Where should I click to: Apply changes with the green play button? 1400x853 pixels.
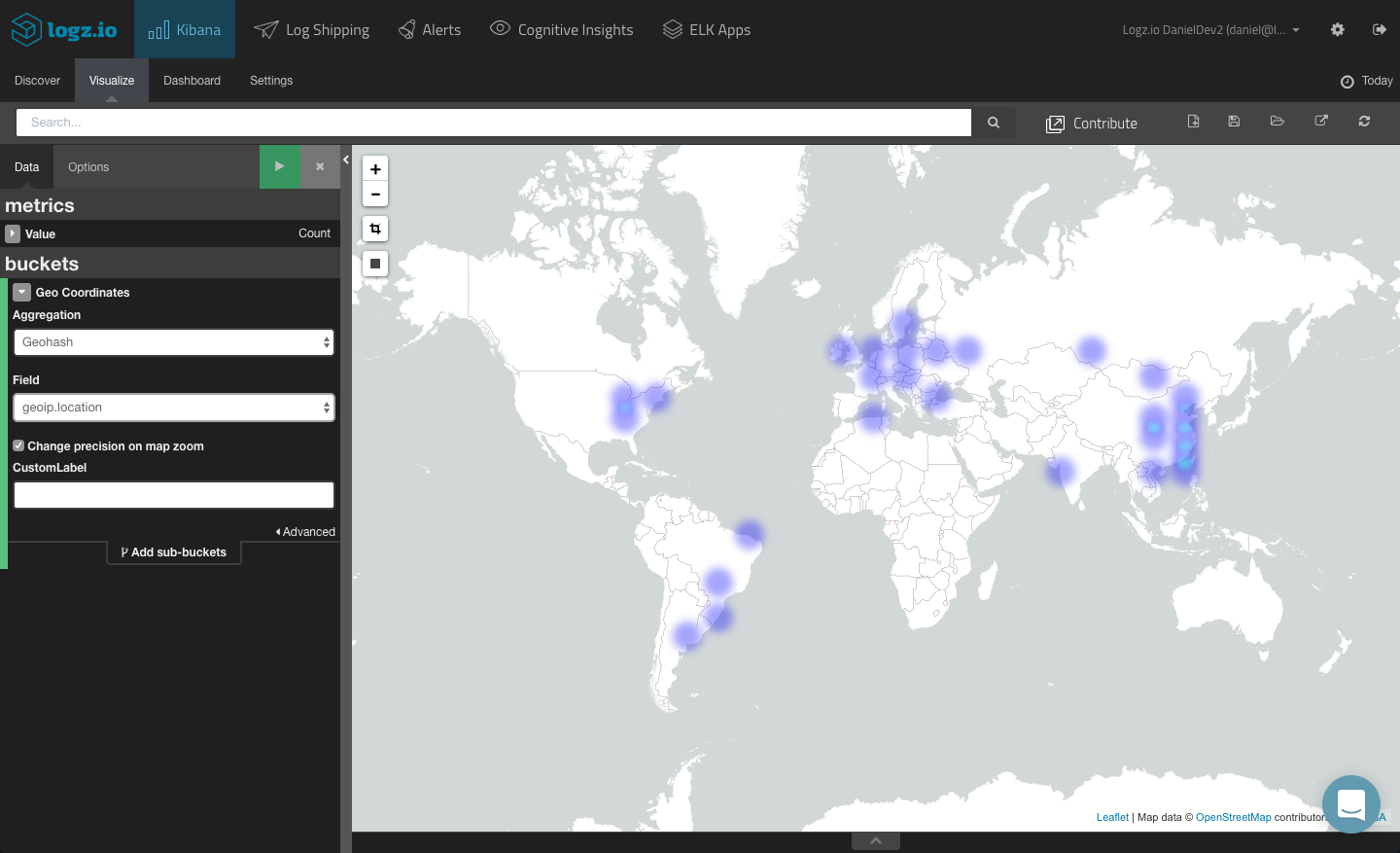280,166
